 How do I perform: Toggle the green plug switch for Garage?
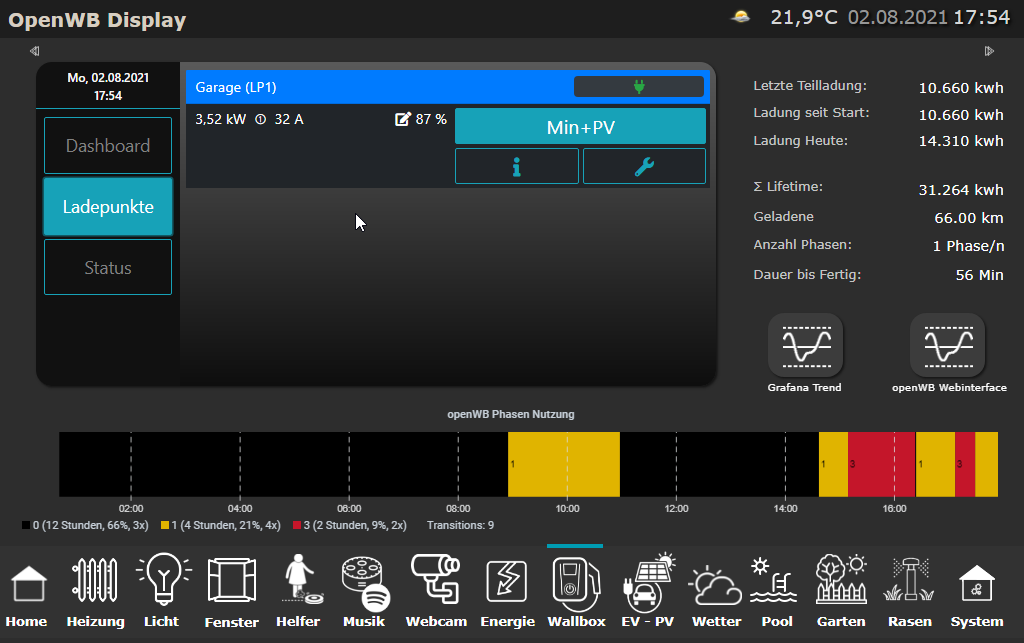(x=639, y=87)
